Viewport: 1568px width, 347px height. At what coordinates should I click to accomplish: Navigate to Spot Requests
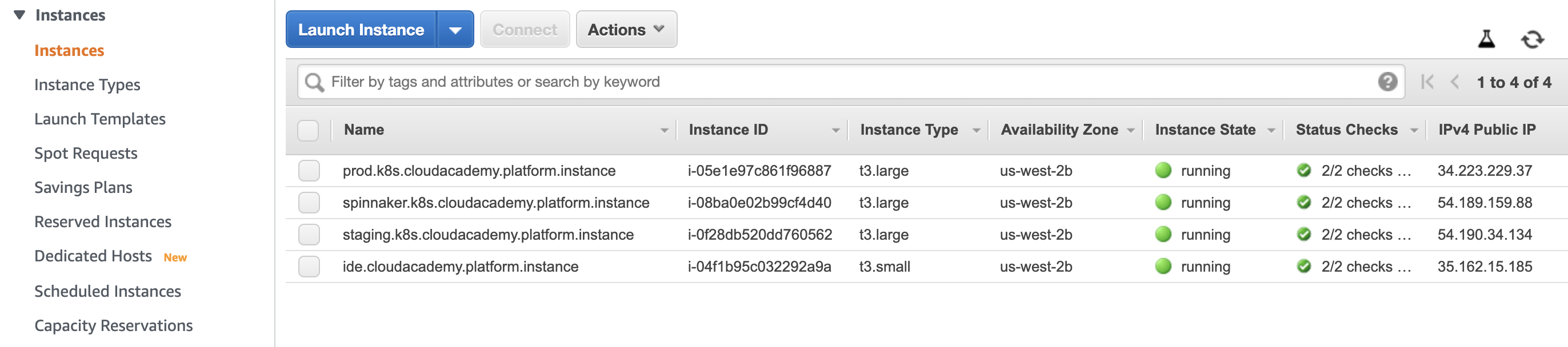(86, 153)
